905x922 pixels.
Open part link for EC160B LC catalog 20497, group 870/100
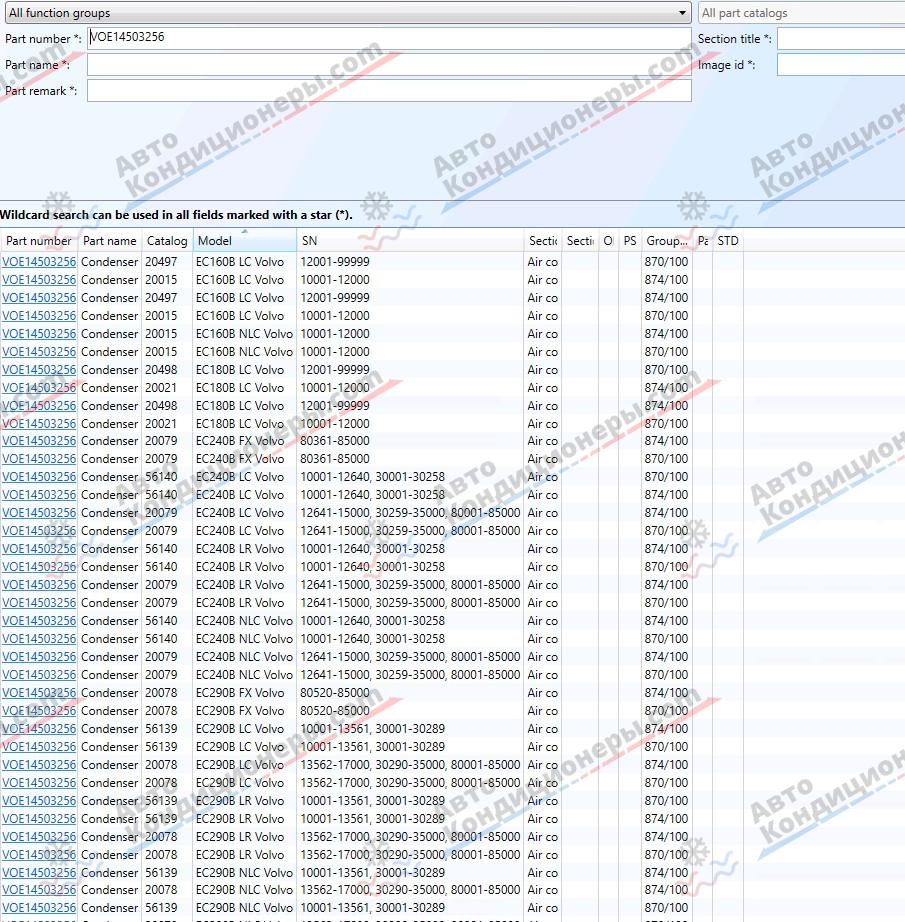click(39, 262)
